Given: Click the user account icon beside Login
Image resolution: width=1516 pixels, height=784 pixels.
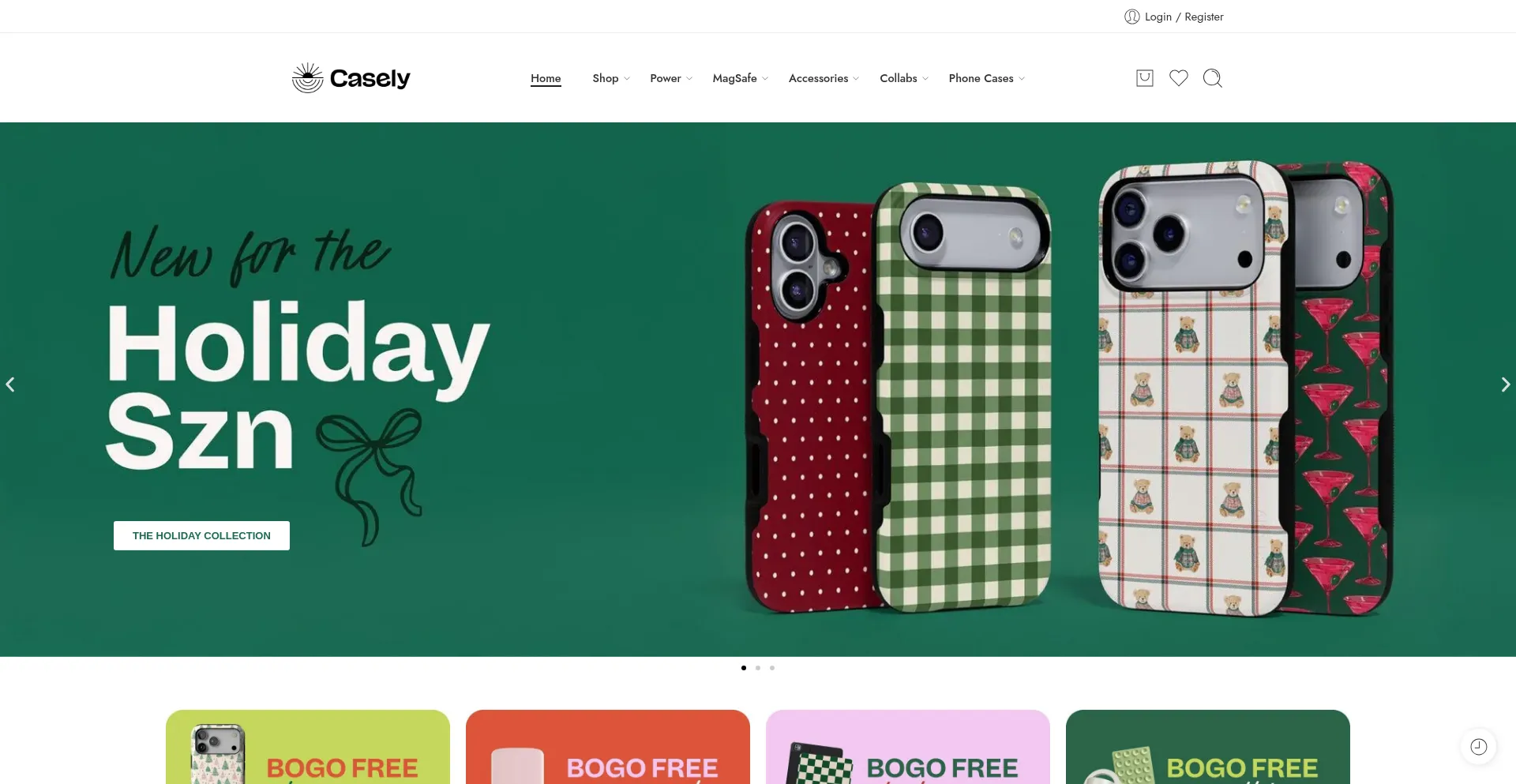Looking at the screenshot, I should pos(1131,17).
